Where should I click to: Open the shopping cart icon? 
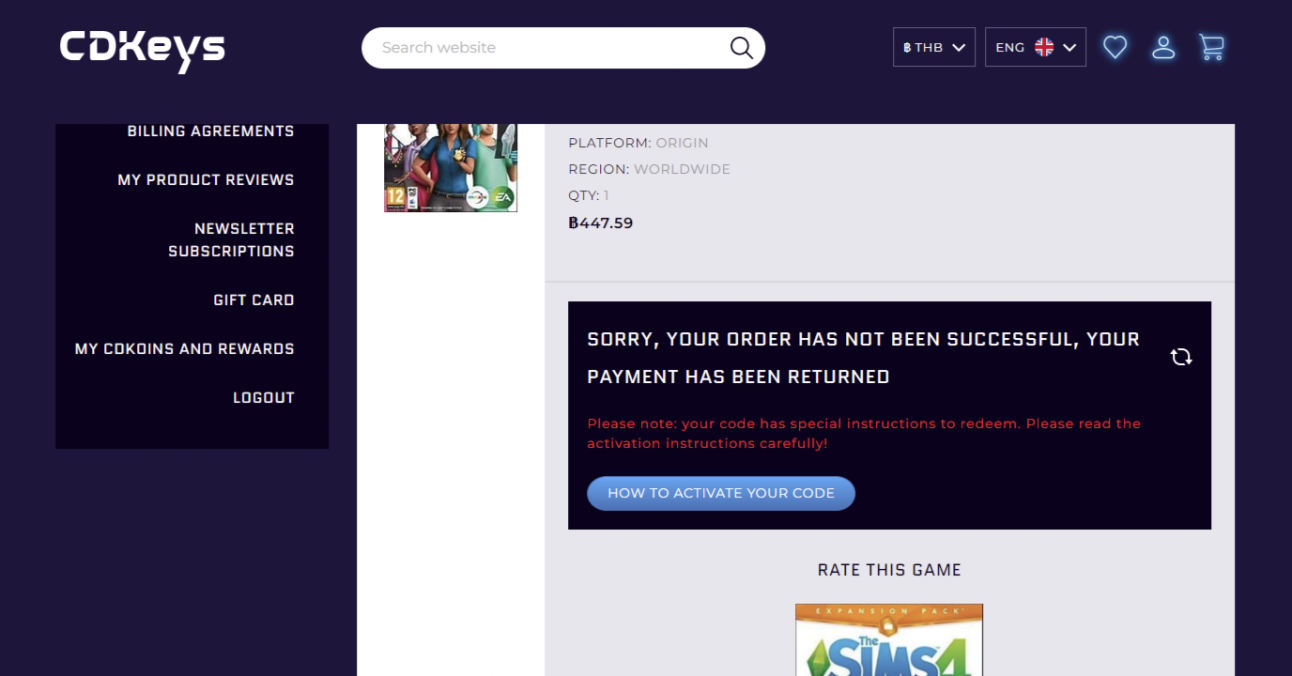point(1212,47)
